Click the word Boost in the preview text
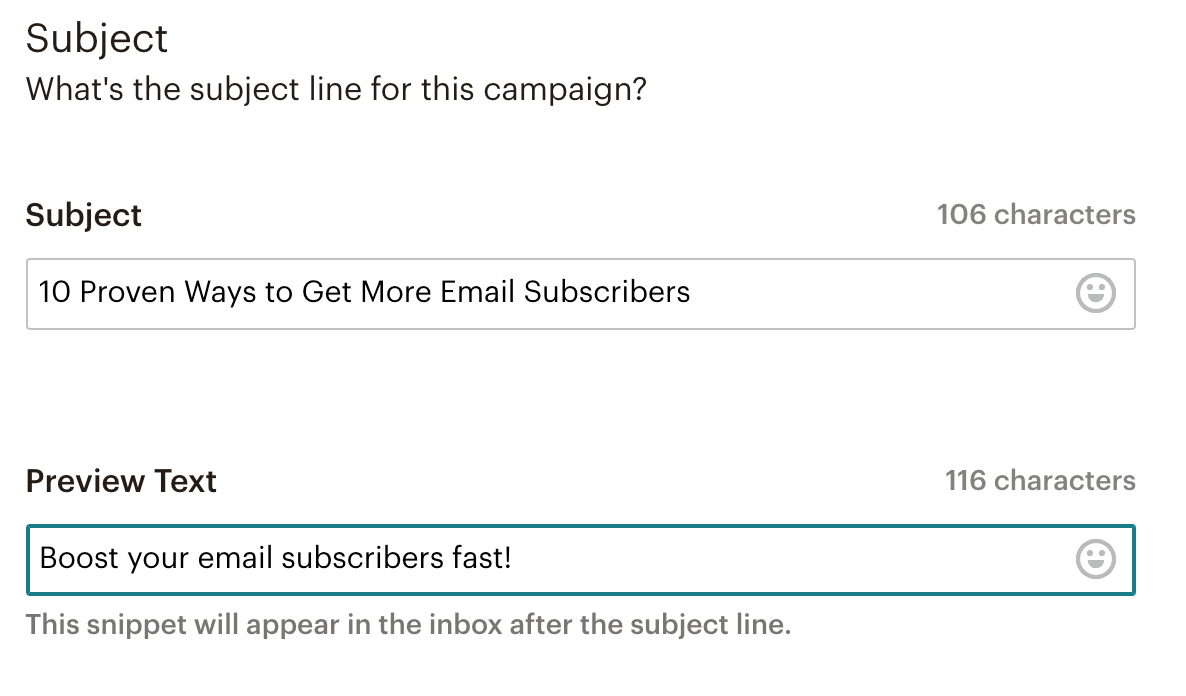This screenshot has width=1186, height=696. click(78, 557)
